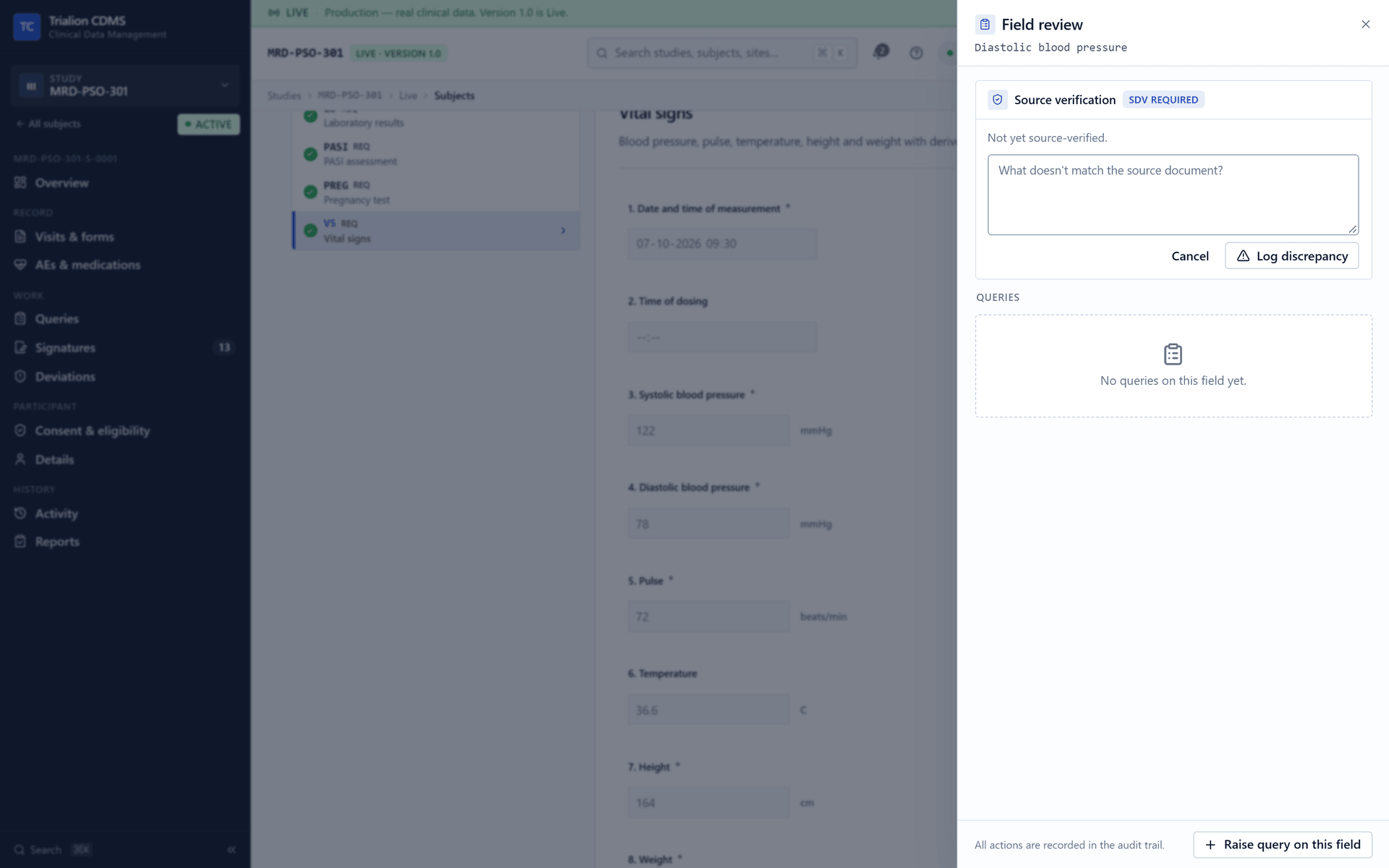Click the Source verification shield icon
The height and width of the screenshot is (868, 1389).
pos(998,100)
